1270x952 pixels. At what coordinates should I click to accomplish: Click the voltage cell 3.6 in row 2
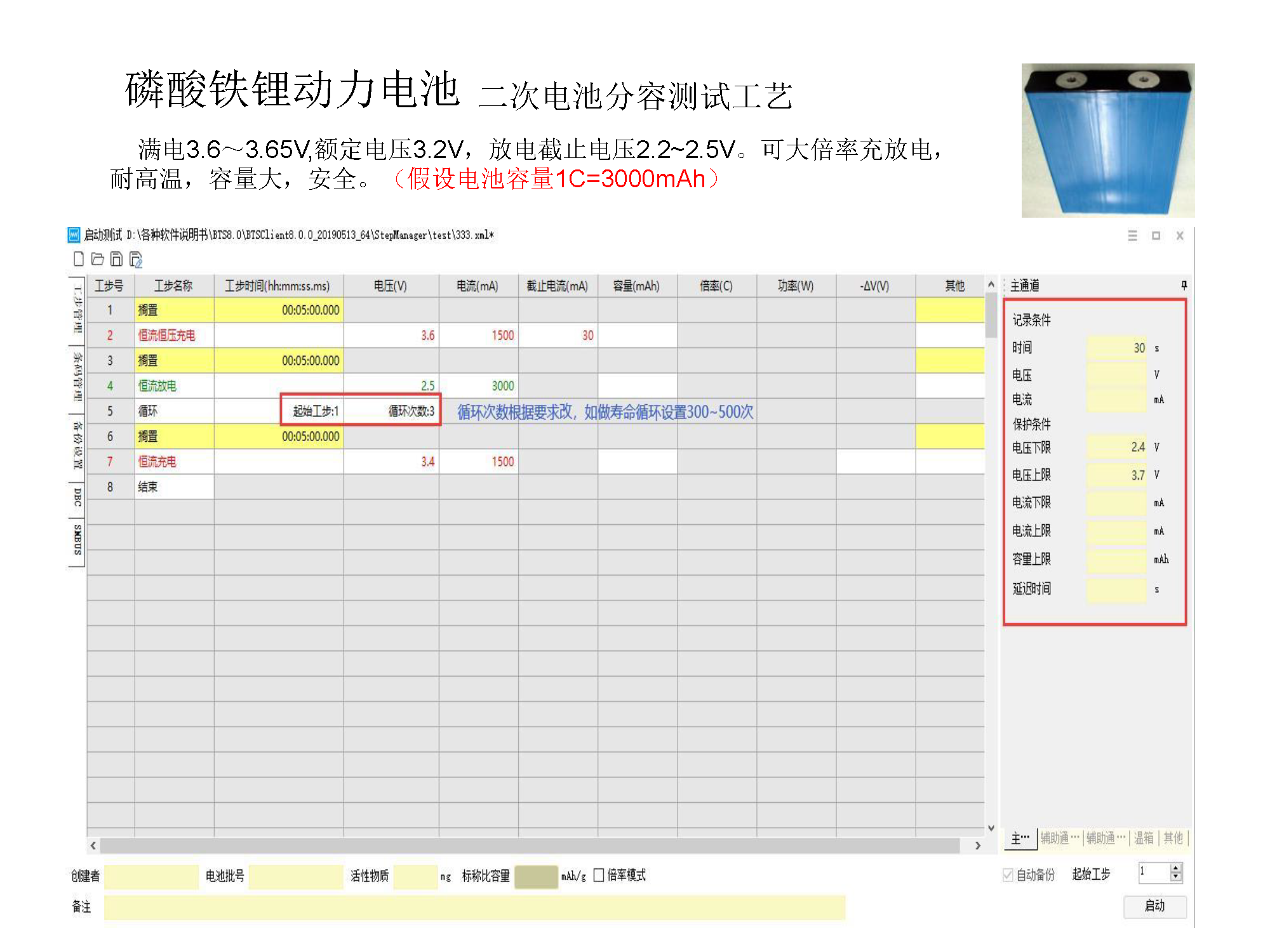pyautogui.click(x=391, y=335)
